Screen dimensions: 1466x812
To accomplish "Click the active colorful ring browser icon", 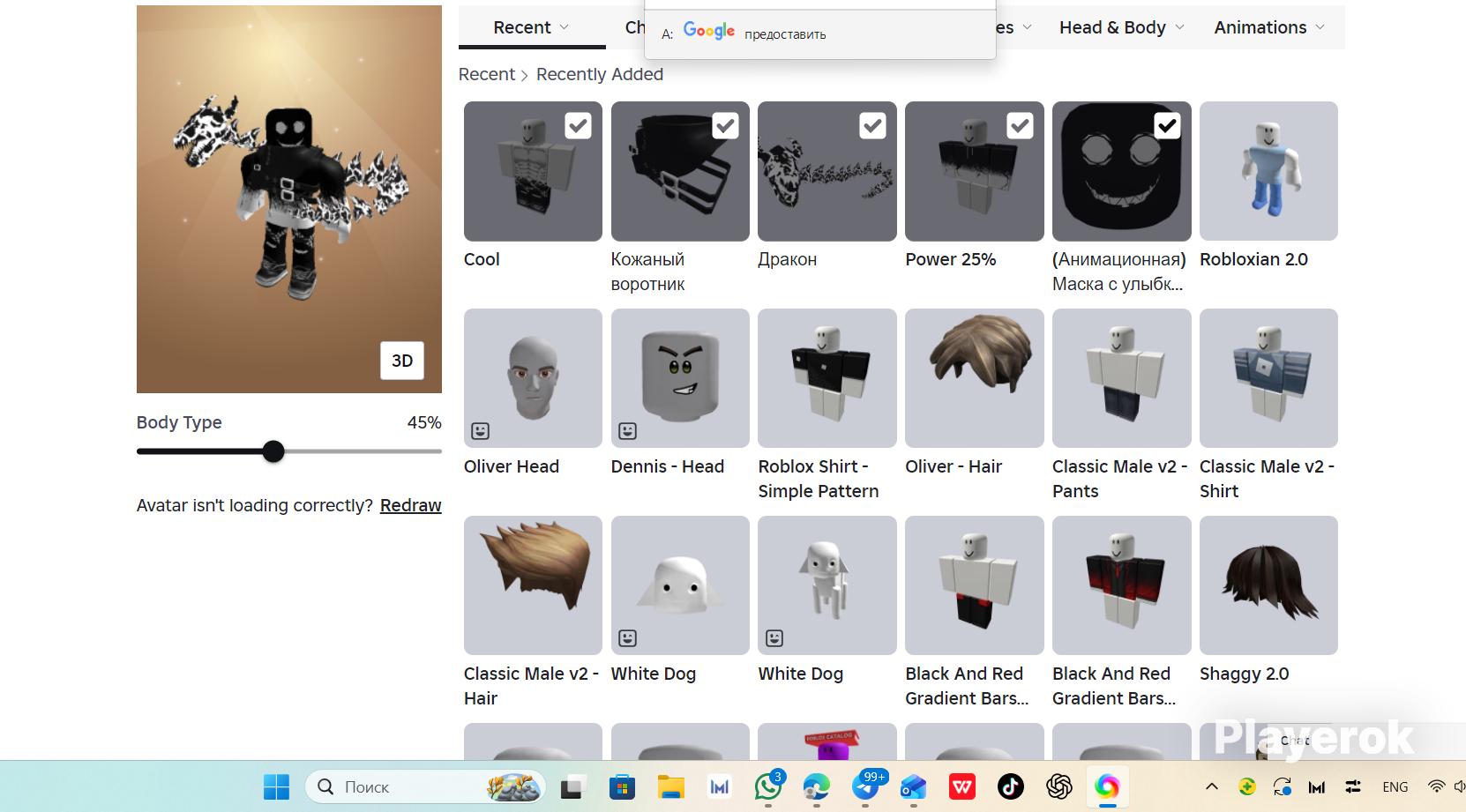I will point(1108,786).
